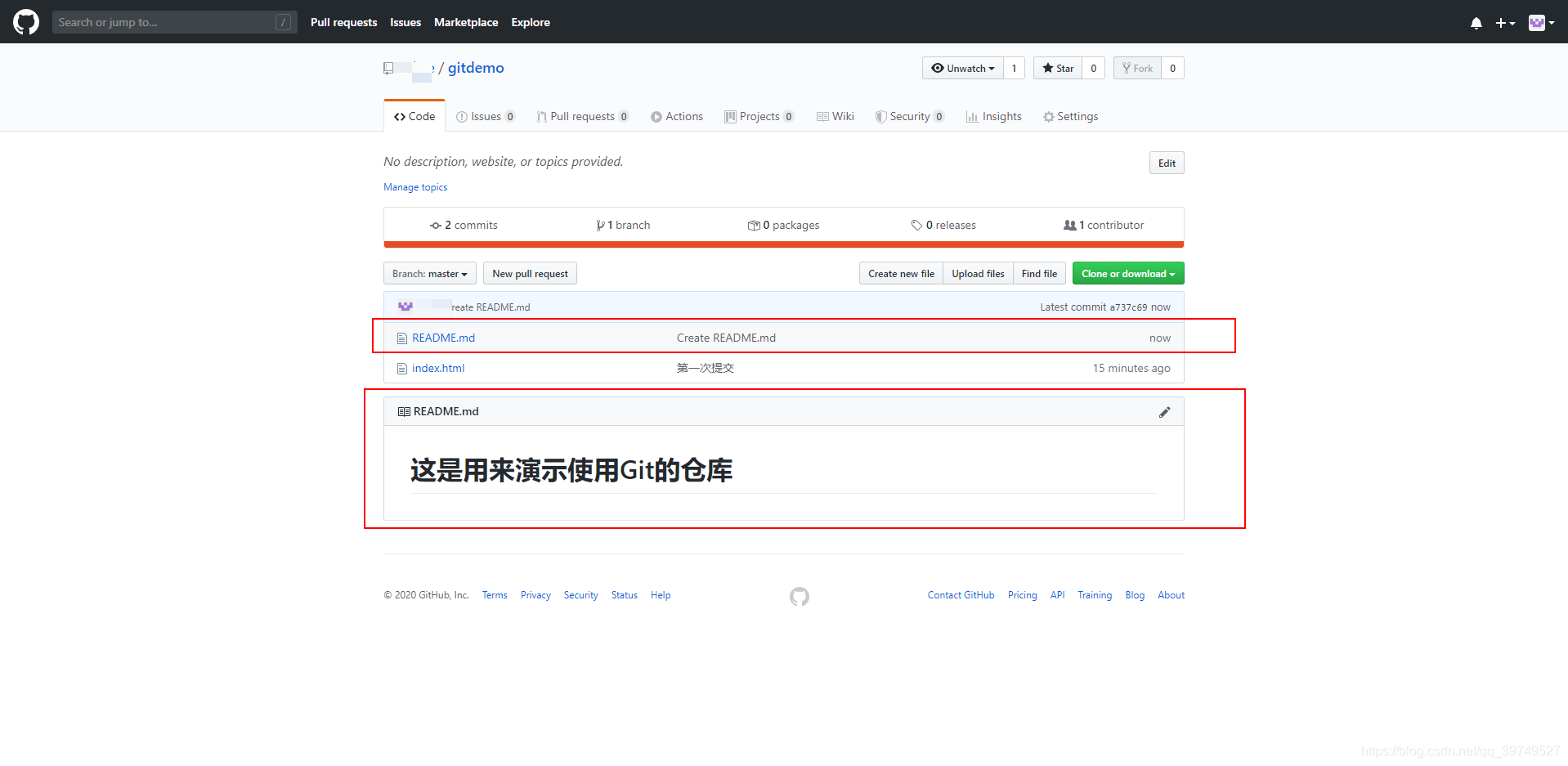View the 1 branch list
1568x766 pixels.
tap(623, 225)
